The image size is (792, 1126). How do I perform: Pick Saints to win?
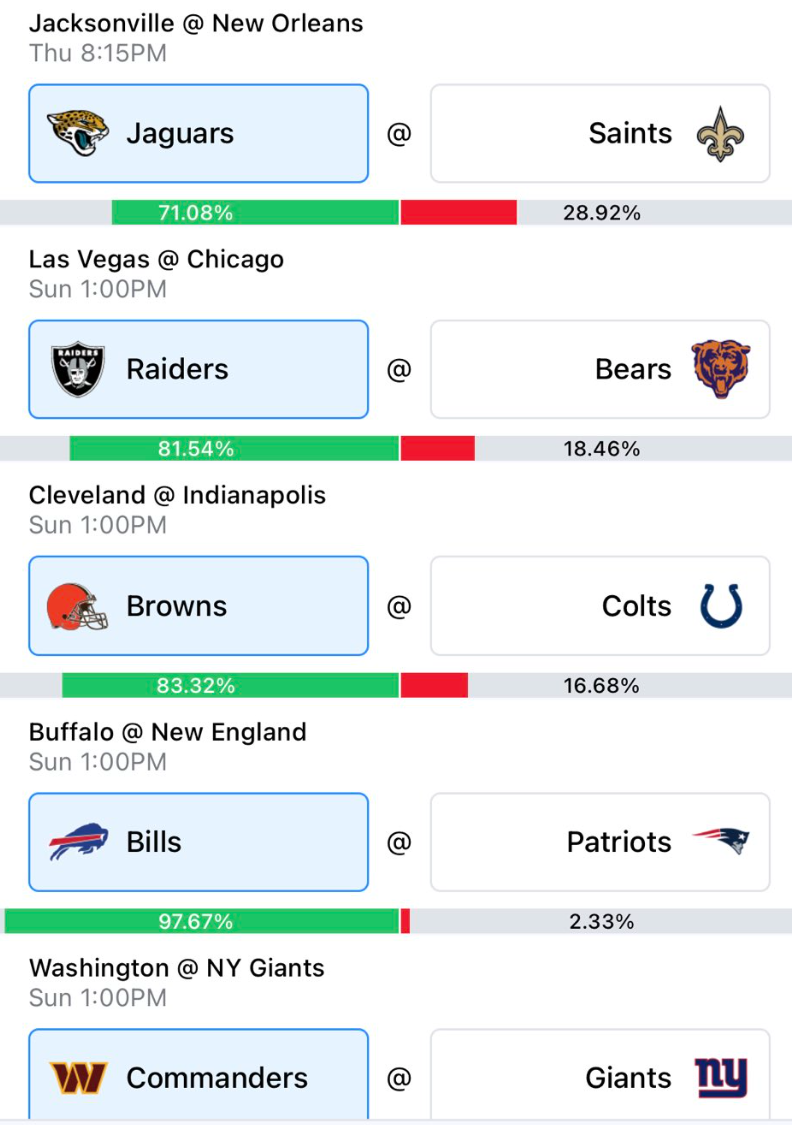[x=600, y=134]
